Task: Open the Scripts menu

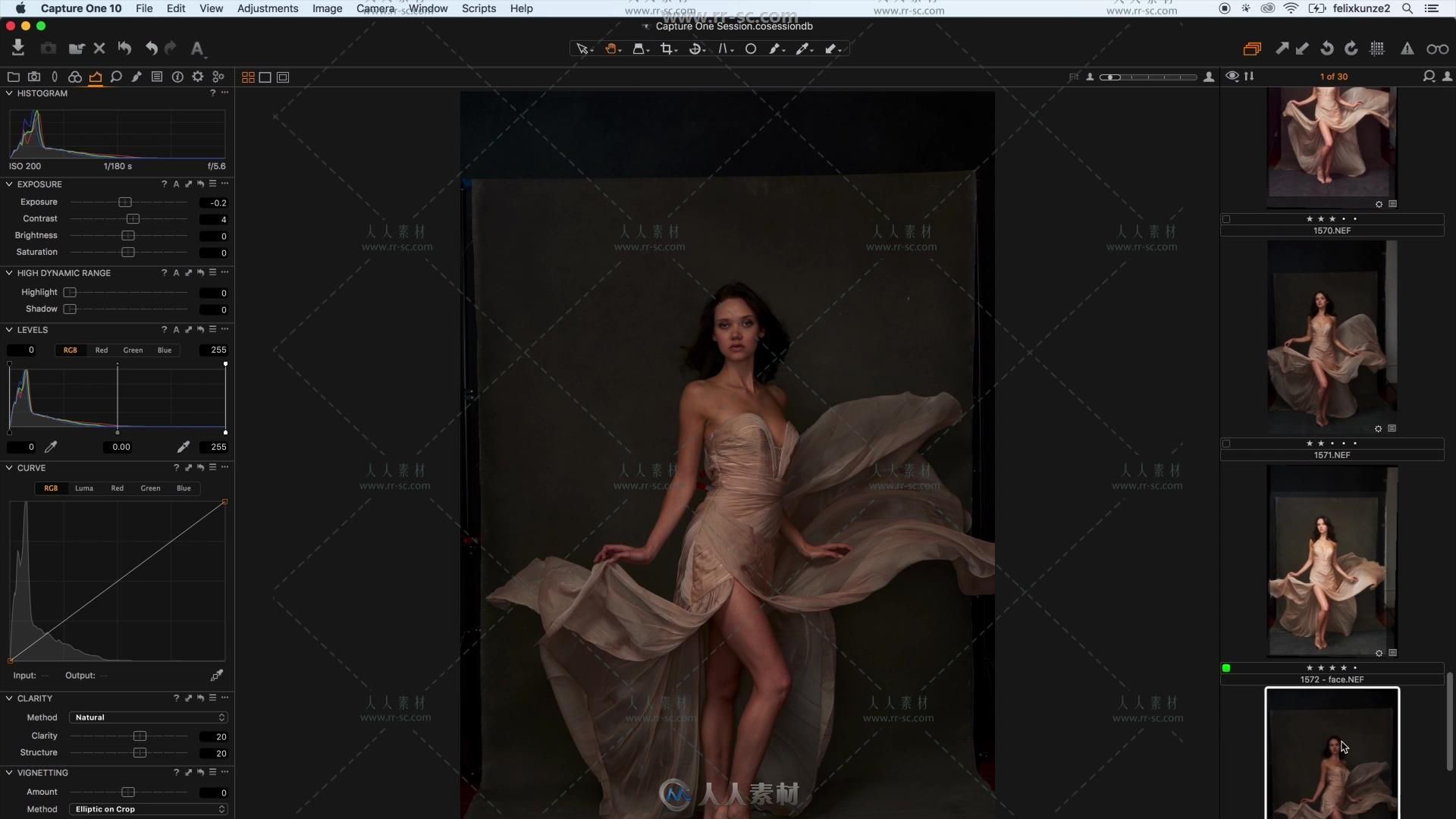Action: 479,8
